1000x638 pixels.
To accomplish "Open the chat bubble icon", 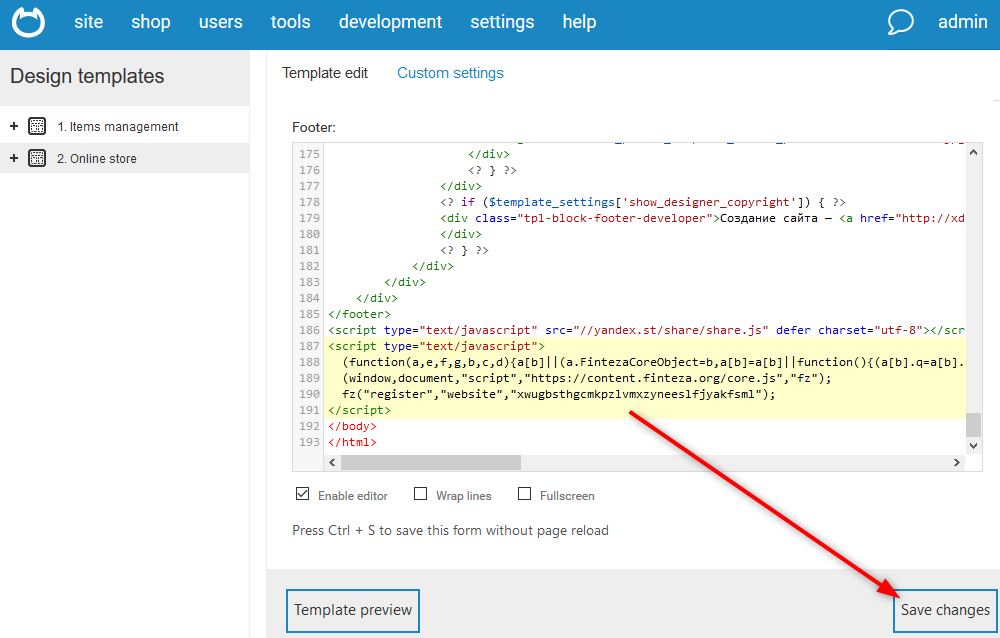I will pos(901,22).
